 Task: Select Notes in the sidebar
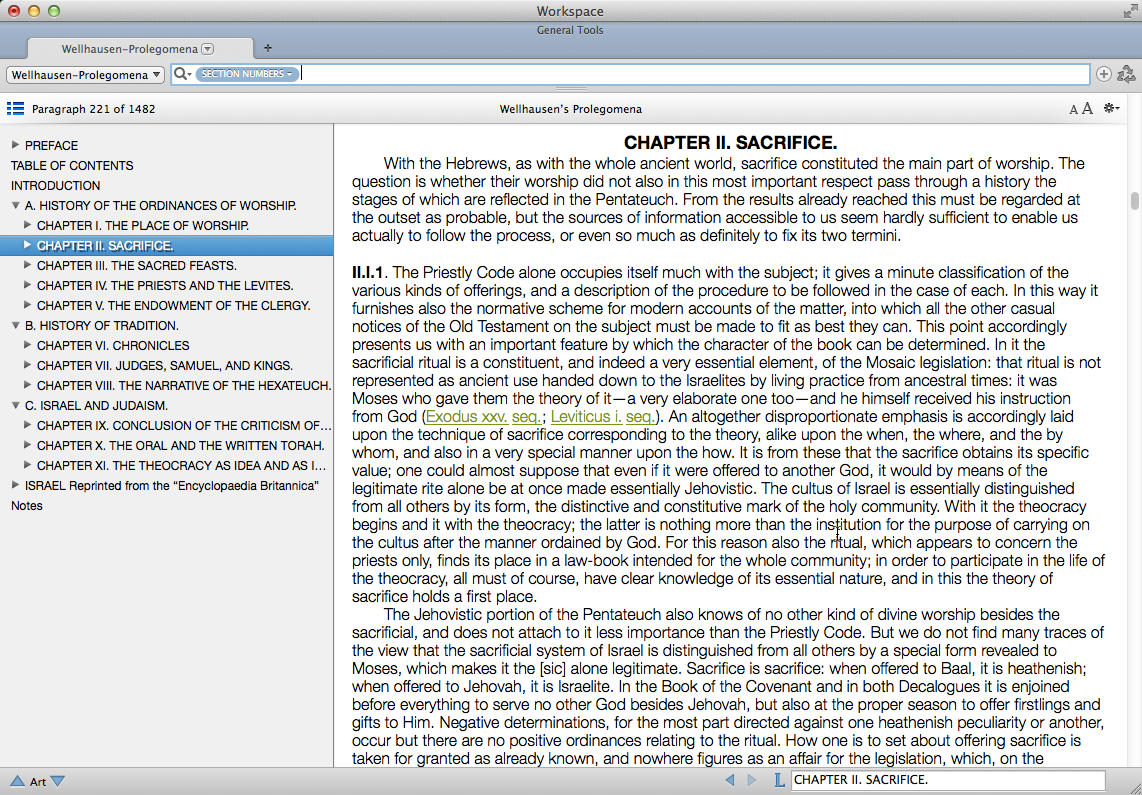point(27,505)
